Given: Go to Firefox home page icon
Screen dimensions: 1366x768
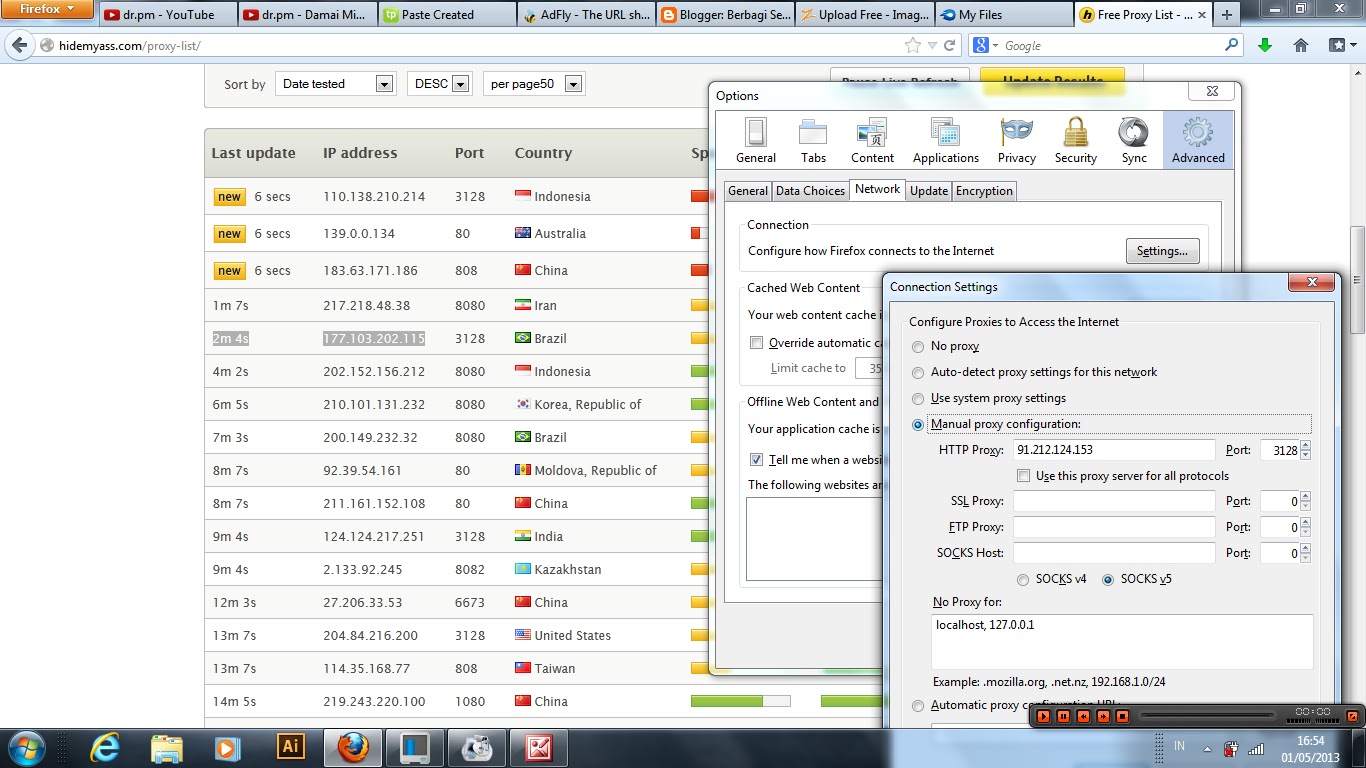Looking at the screenshot, I should pyautogui.click(x=1301, y=45).
